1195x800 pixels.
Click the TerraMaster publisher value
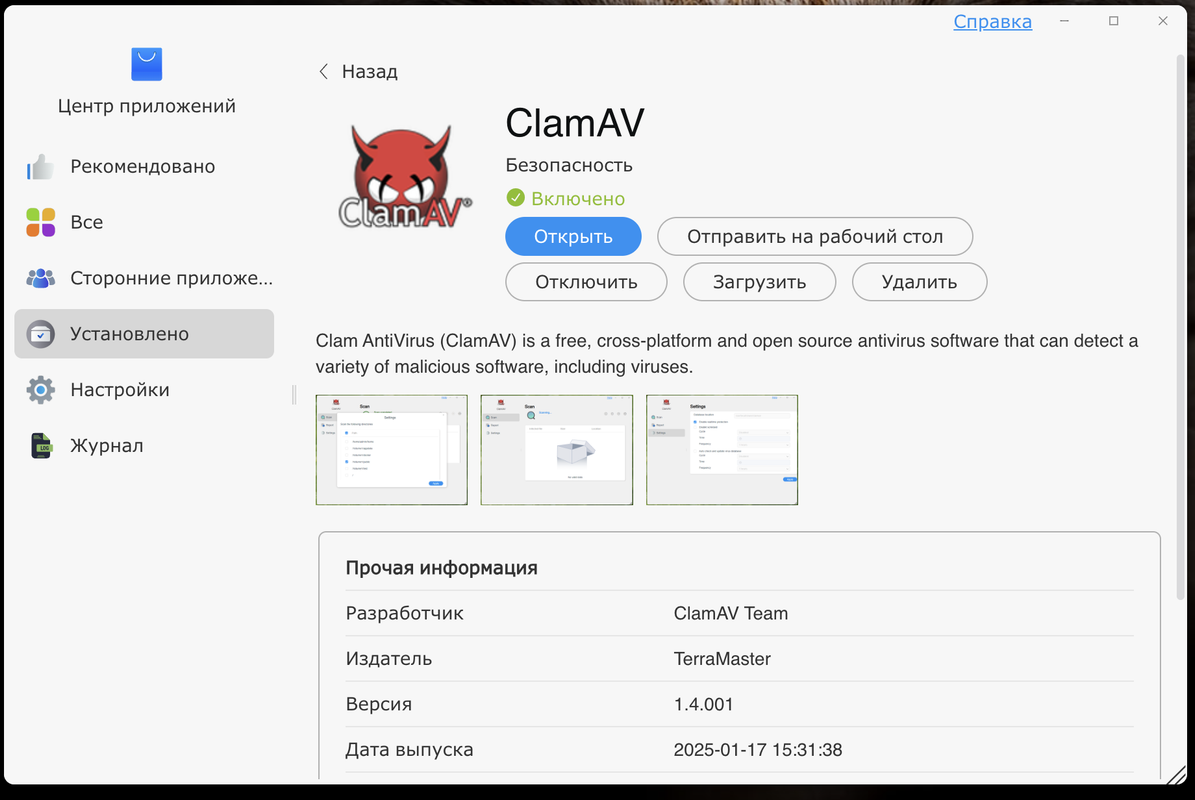(722, 659)
